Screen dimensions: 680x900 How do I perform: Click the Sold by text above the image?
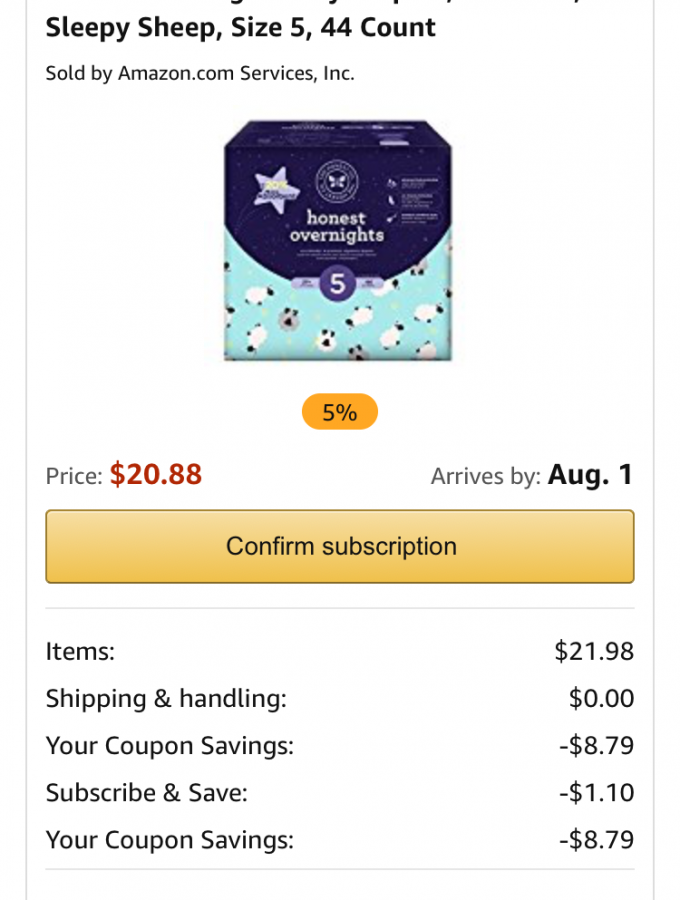pyautogui.click(x=73, y=72)
